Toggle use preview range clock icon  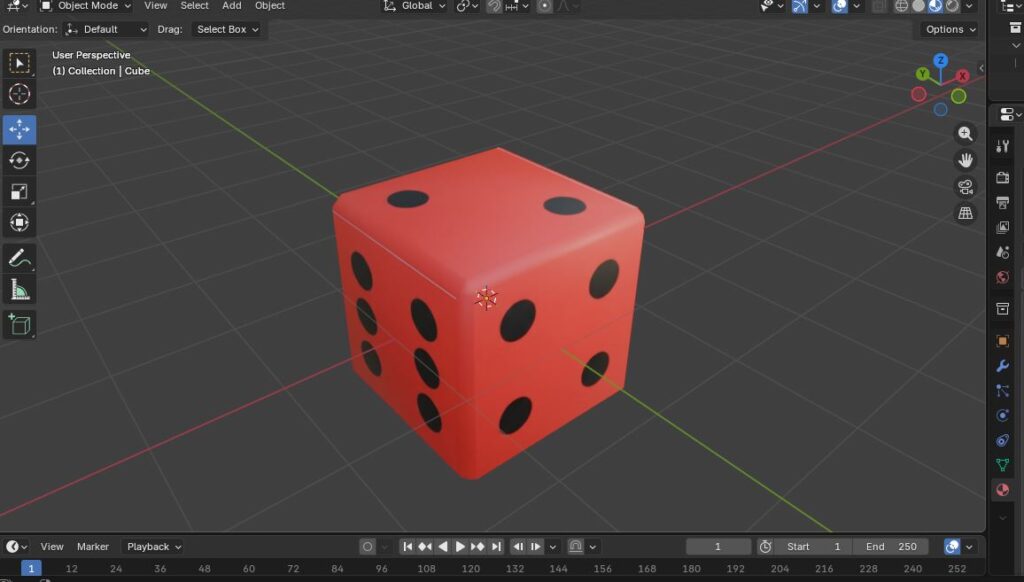pos(765,547)
